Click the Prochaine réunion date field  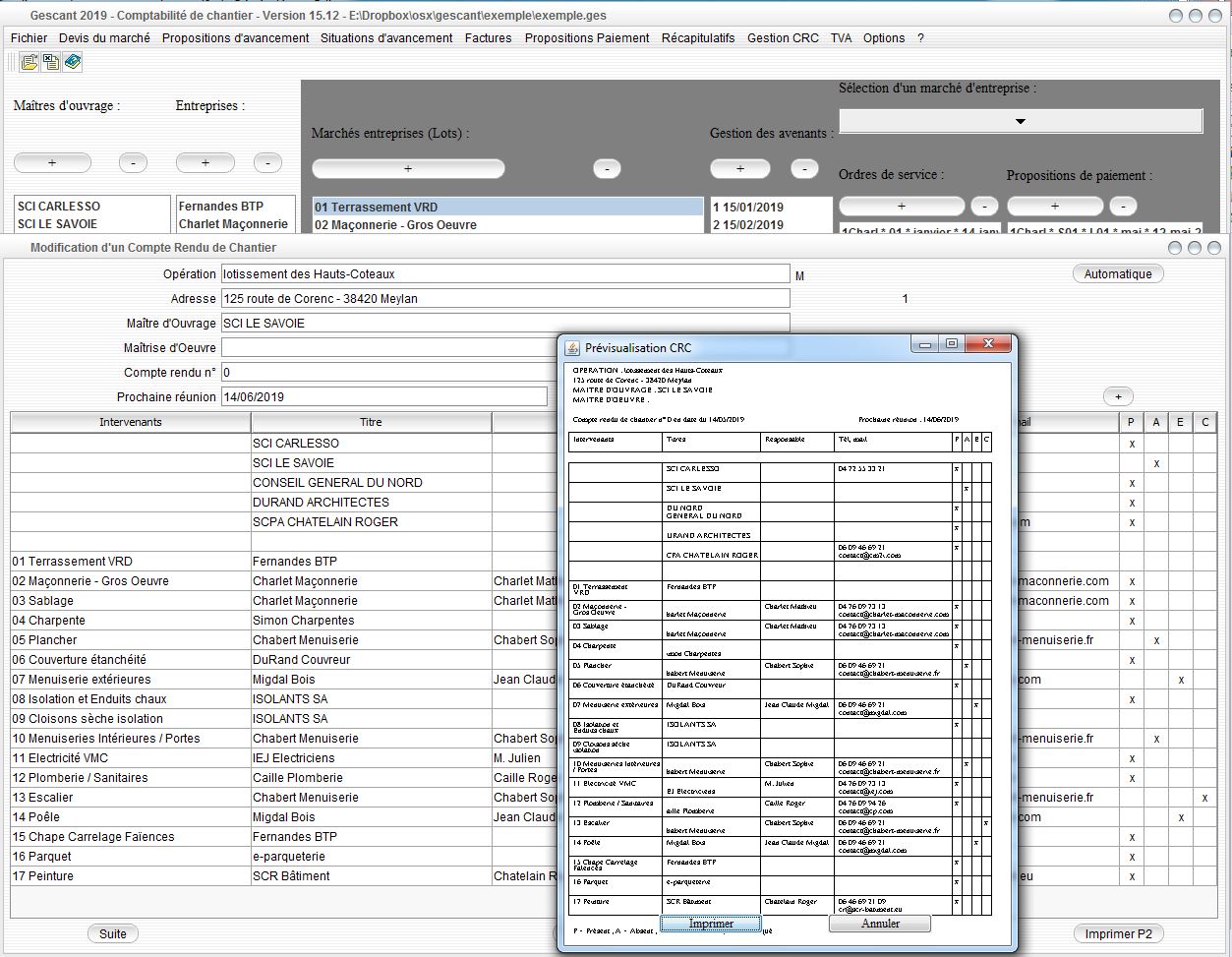[x=384, y=397]
